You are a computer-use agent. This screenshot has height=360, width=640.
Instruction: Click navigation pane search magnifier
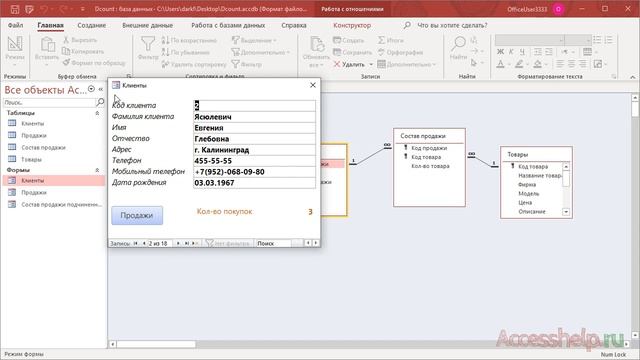click(100, 102)
